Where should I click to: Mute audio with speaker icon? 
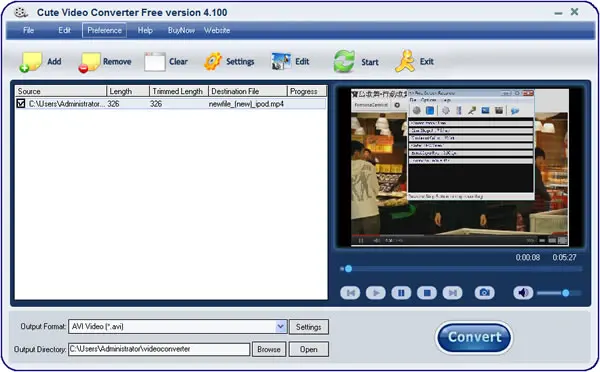click(523, 293)
